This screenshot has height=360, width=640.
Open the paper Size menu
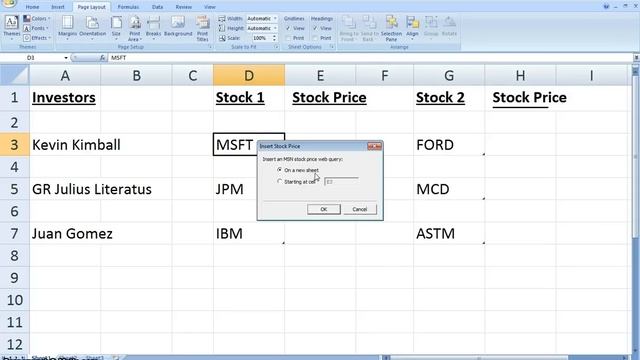tap(116, 27)
